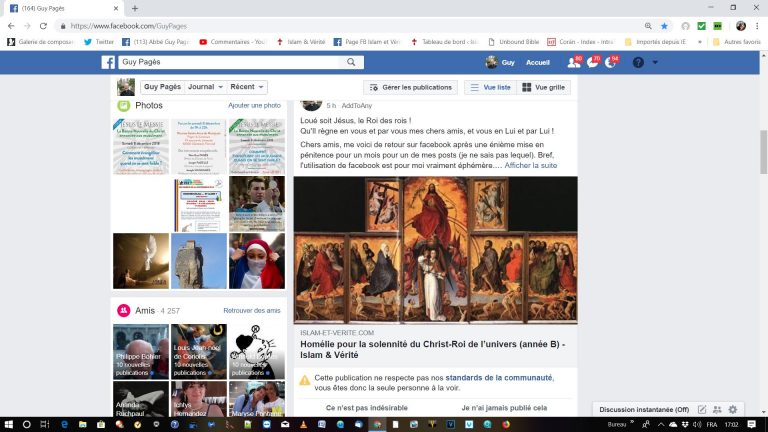Open the priest with host photo thumbnail
This screenshot has width=768, height=432.
(x=257, y=204)
